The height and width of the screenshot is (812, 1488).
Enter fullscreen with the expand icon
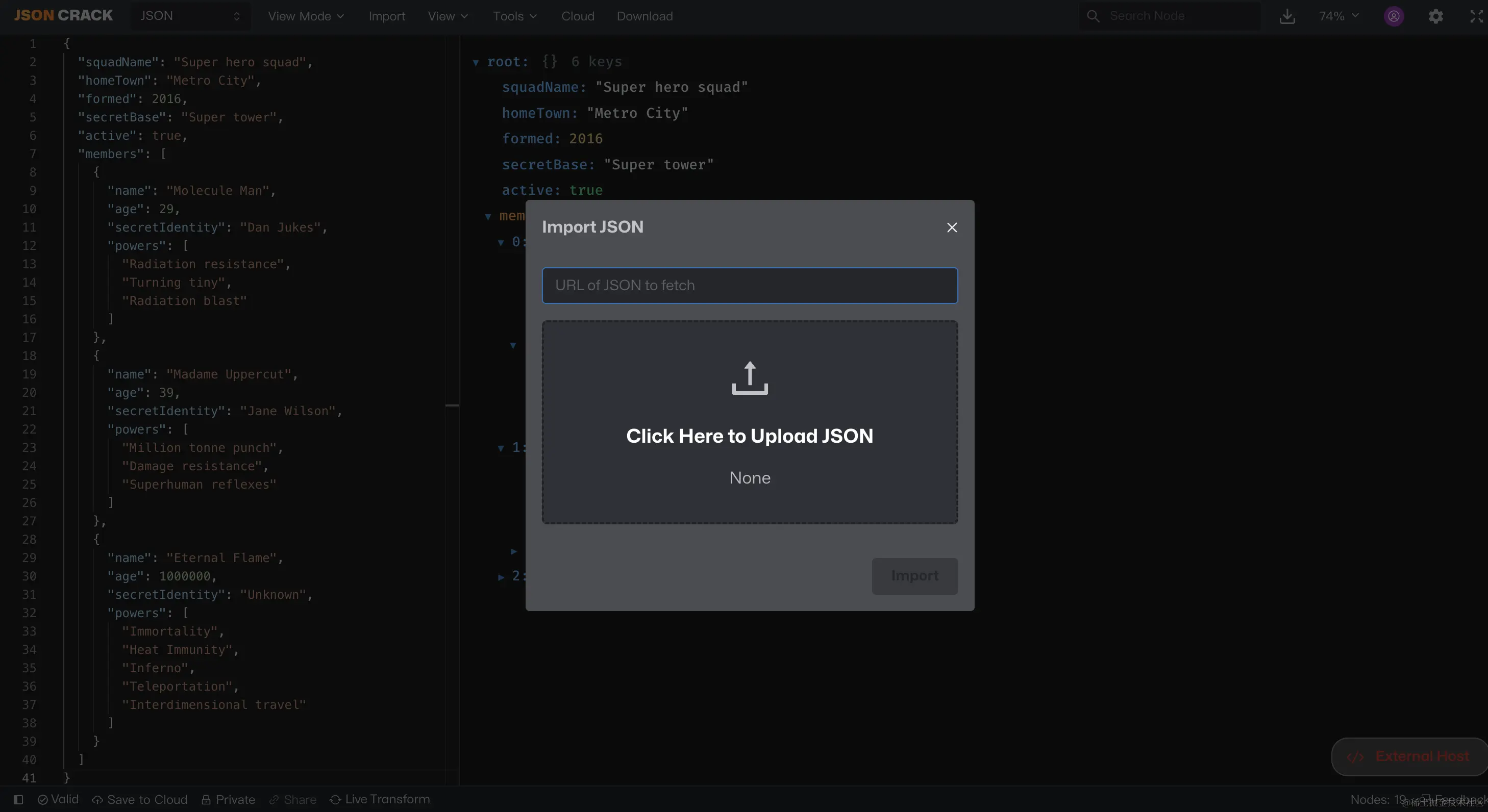1476,17
